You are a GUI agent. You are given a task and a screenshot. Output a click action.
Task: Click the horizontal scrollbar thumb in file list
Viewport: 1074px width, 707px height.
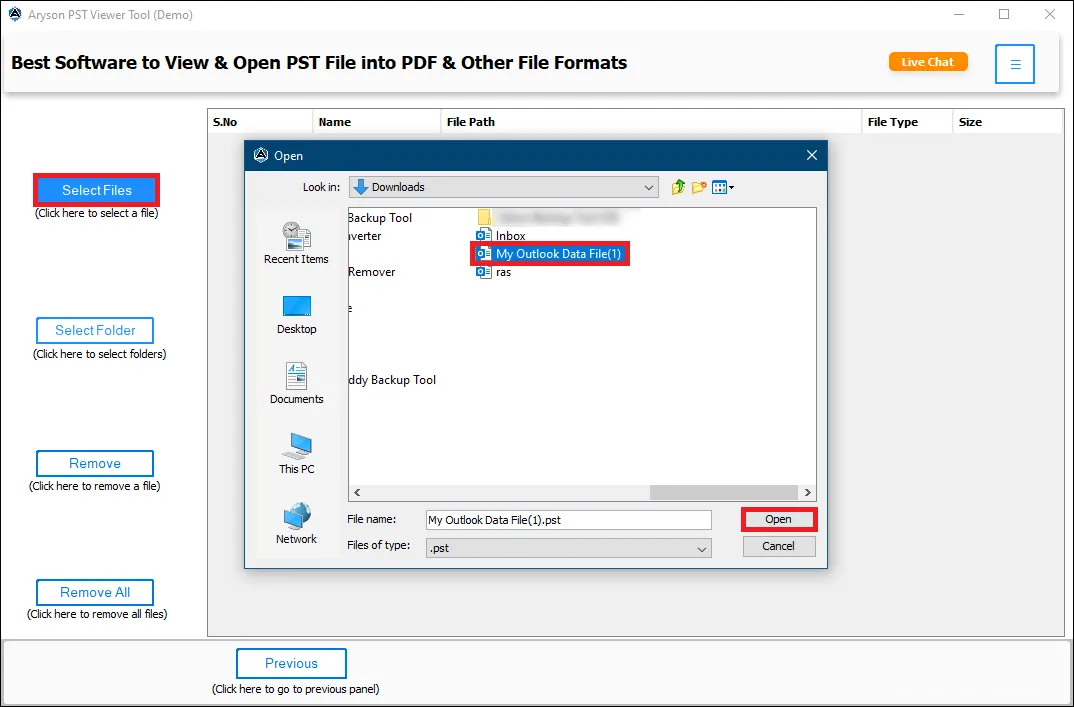724,493
